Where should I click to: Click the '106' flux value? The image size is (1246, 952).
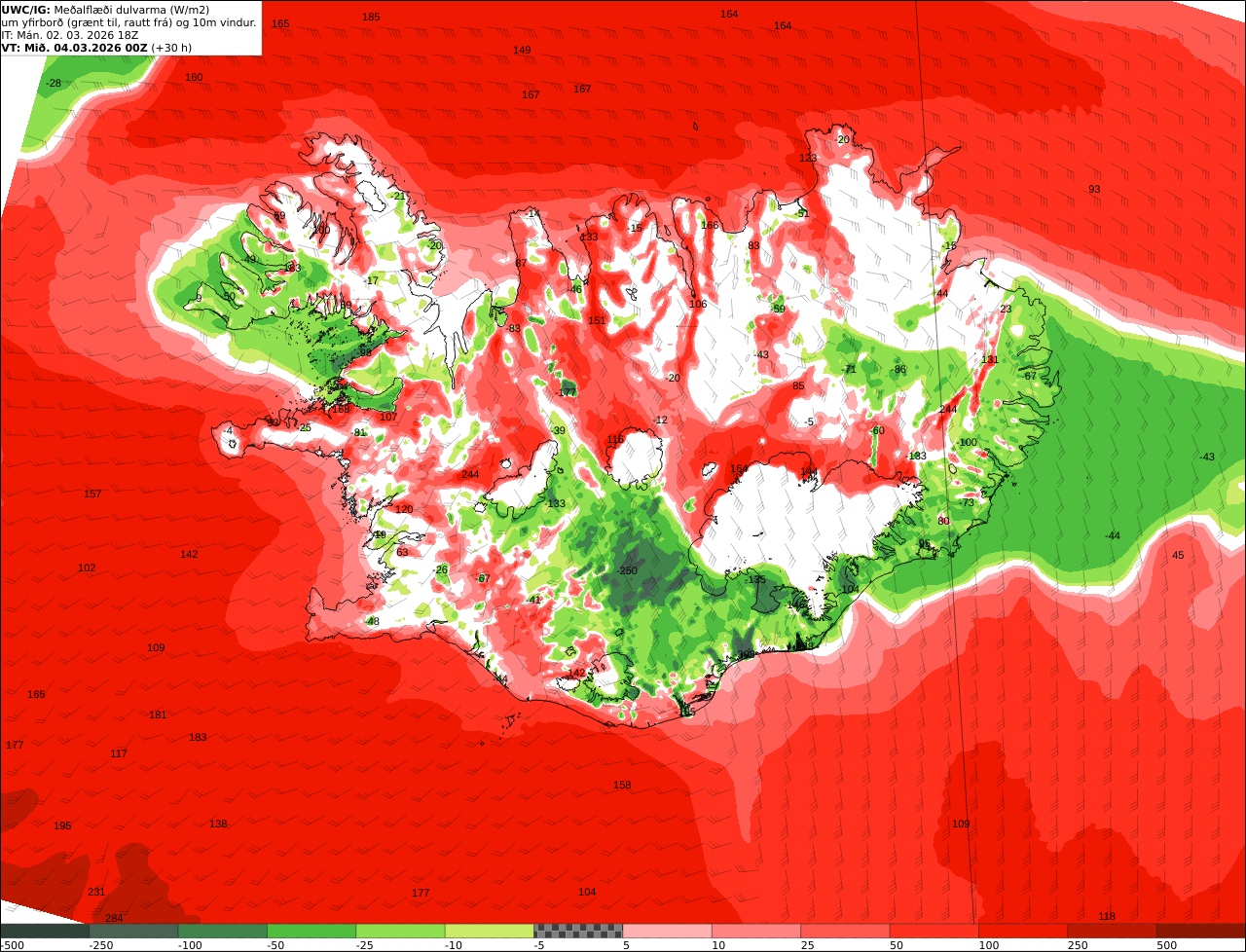698,304
